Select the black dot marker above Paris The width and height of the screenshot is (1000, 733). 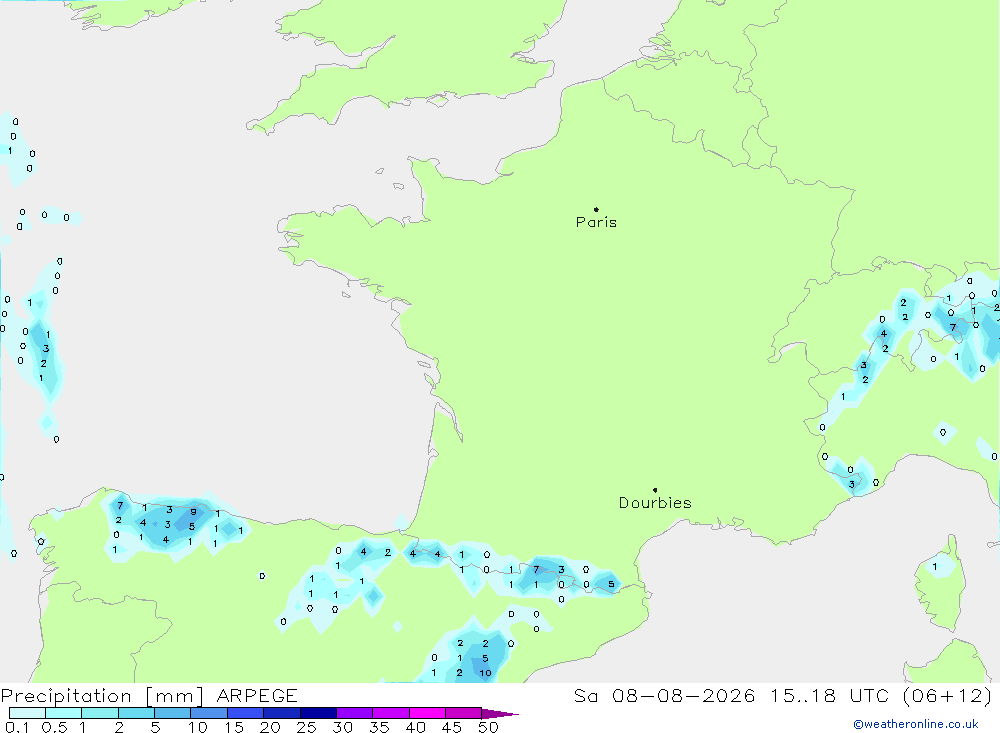(596, 209)
